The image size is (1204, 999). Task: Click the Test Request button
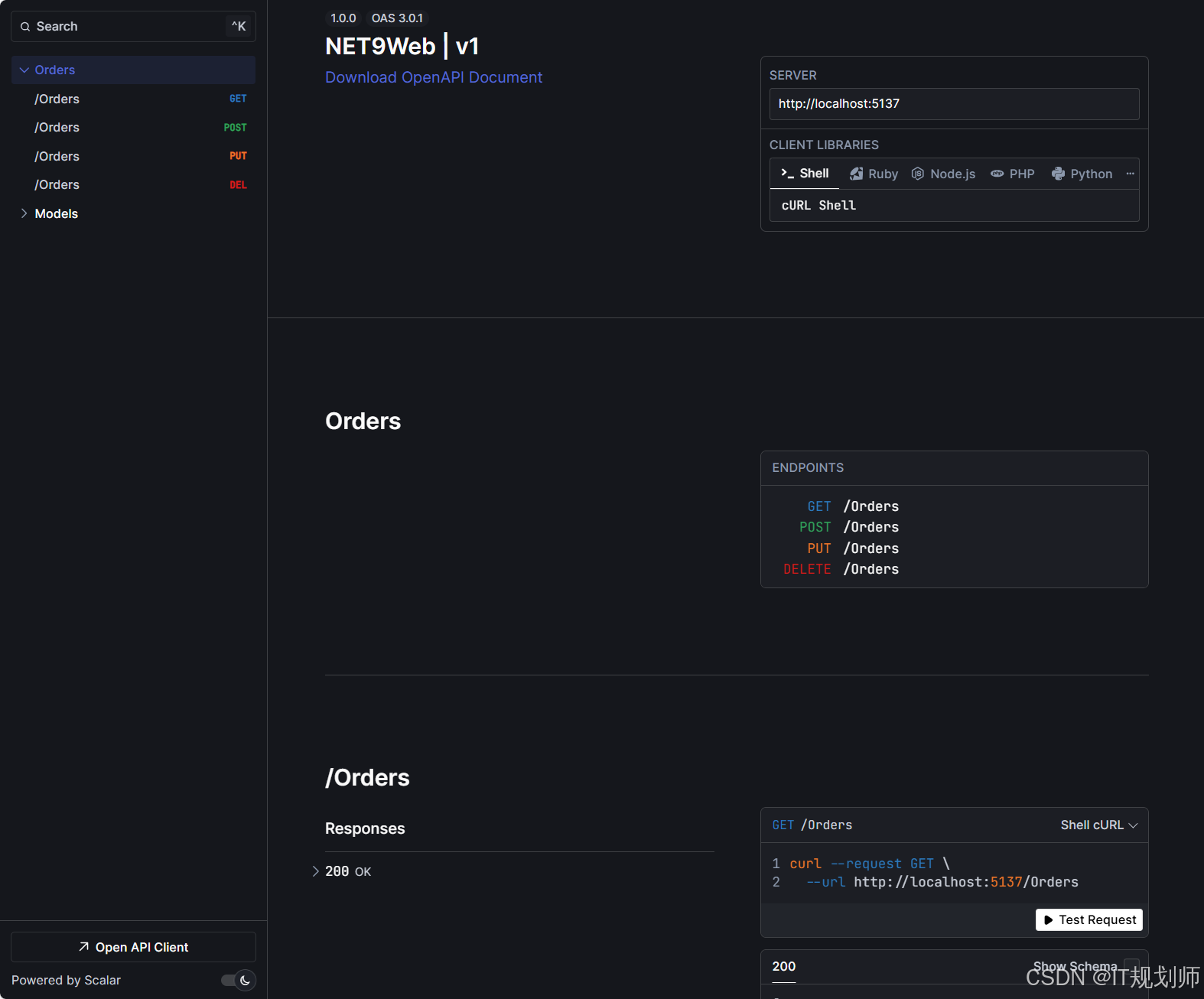pyautogui.click(x=1089, y=920)
